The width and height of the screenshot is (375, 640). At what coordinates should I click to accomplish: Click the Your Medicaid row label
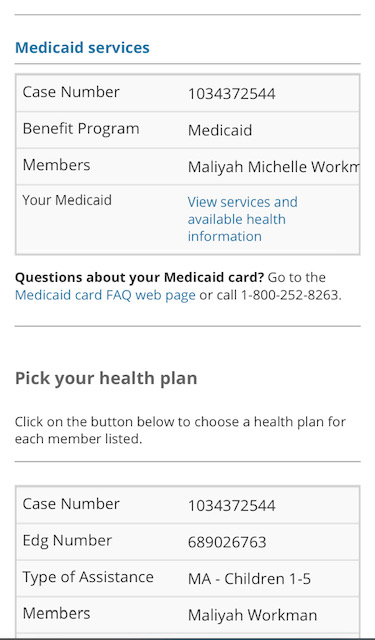pyautogui.click(x=67, y=200)
